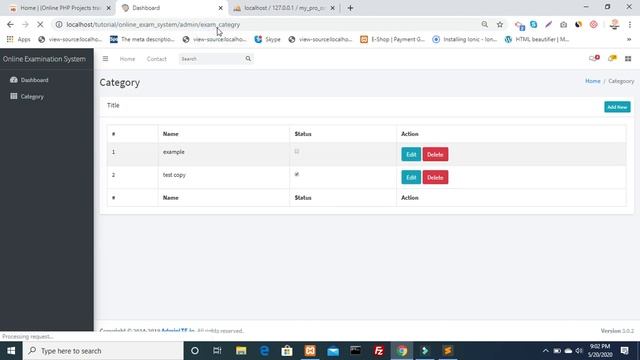The image size is (640, 360).
Task: Open Windows Action Center notifications
Action: [624, 351]
